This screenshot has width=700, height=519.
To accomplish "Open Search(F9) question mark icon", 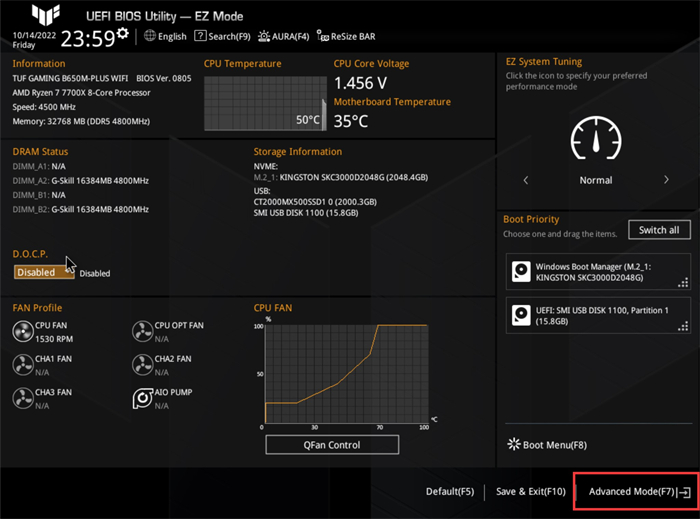I will tap(200, 36).
